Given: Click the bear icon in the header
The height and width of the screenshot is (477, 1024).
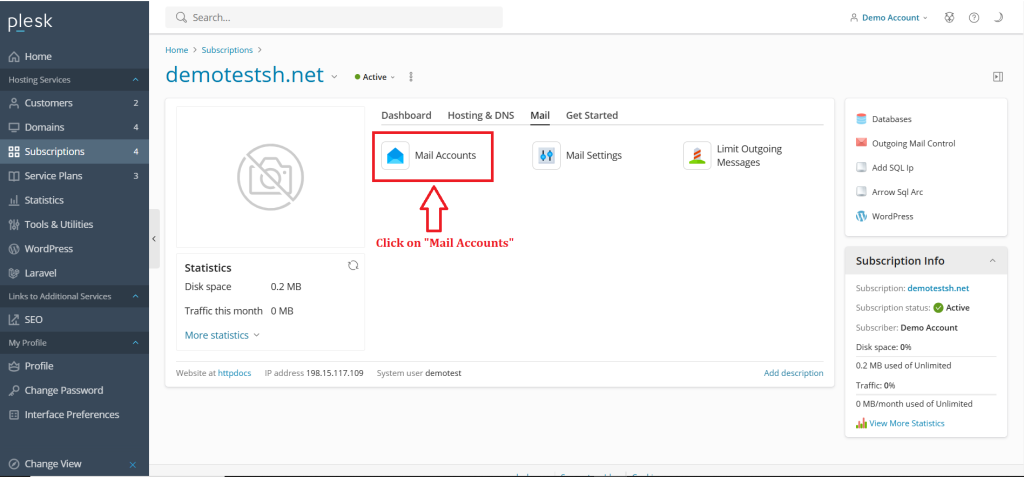Looking at the screenshot, I should pos(950,18).
